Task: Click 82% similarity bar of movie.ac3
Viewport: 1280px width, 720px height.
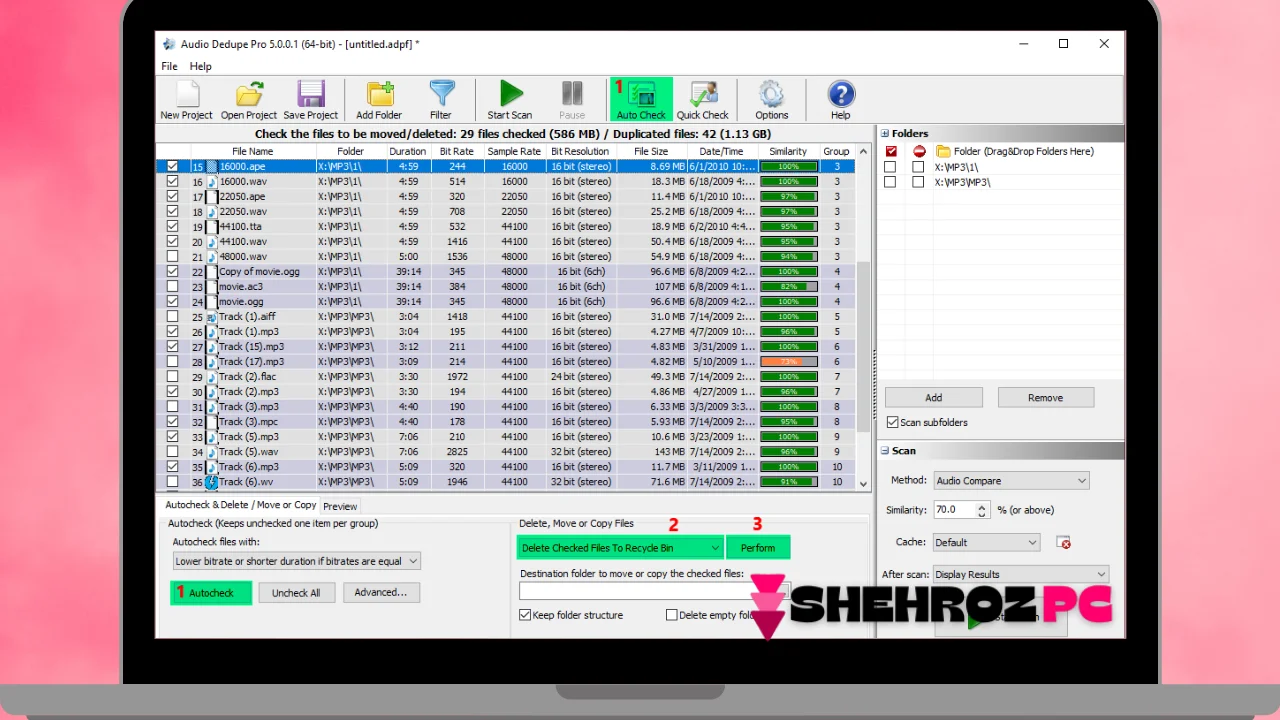Action: (788, 287)
